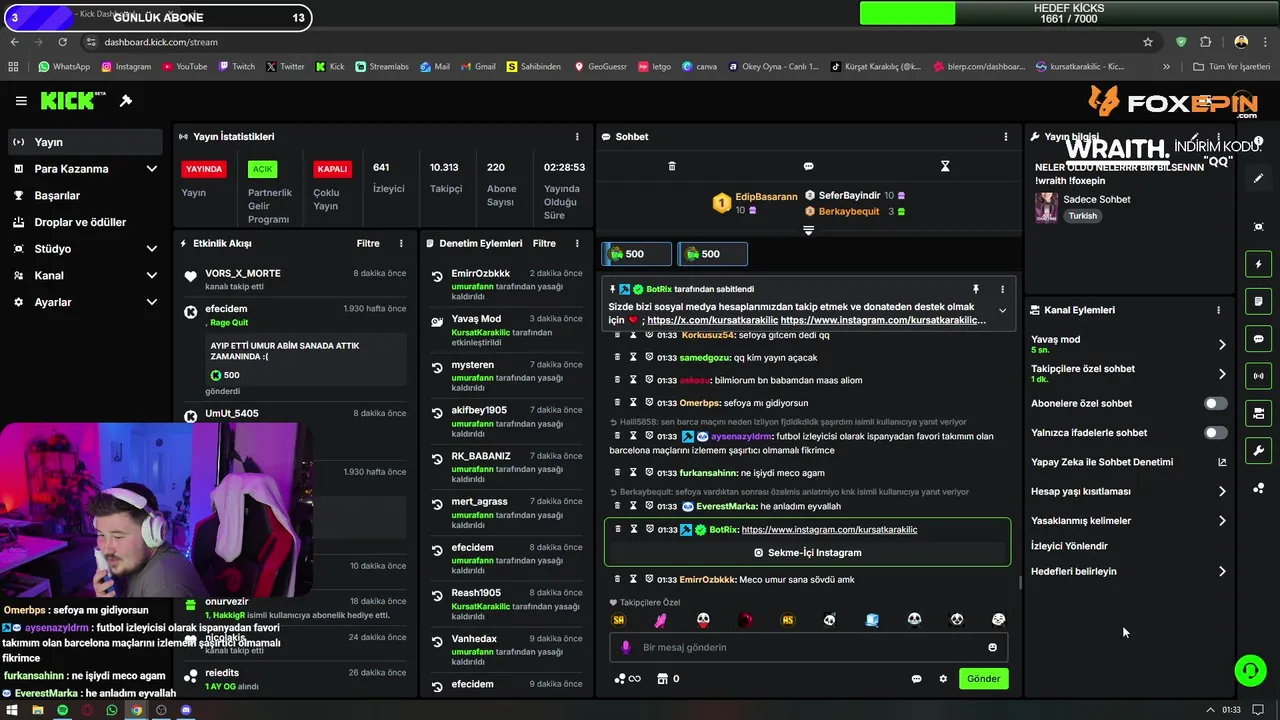Click the broadcast signal icon in right sidebar
Viewport: 1280px width, 720px height.
click(1259, 376)
